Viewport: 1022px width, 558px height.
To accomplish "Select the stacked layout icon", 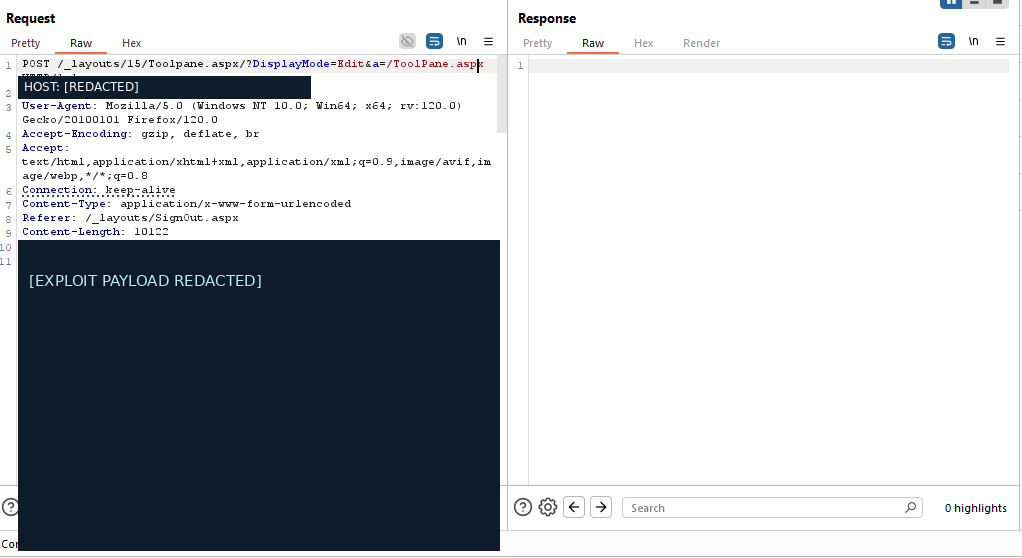I will pos(974,3).
